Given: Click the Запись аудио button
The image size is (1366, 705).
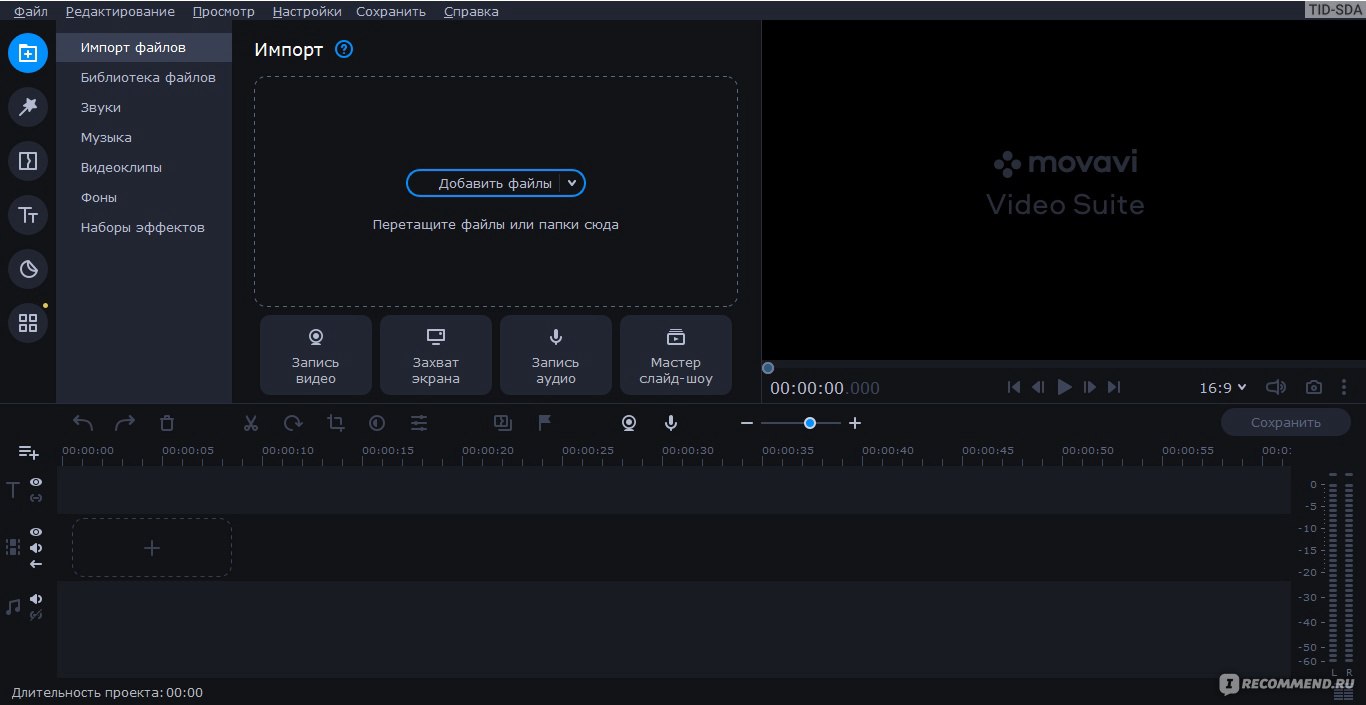Looking at the screenshot, I should 556,355.
